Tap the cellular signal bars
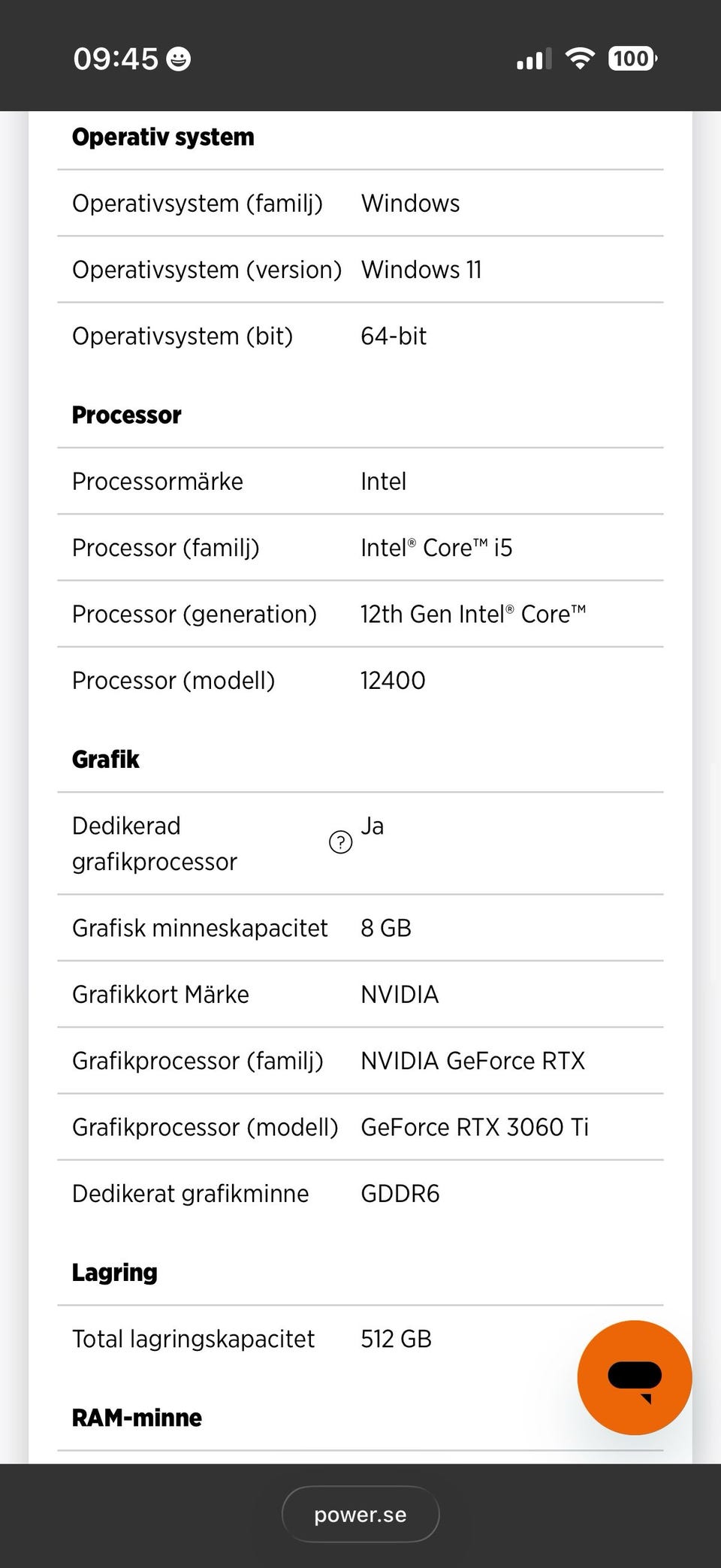Image resolution: width=721 pixels, height=1568 pixels. click(x=534, y=59)
